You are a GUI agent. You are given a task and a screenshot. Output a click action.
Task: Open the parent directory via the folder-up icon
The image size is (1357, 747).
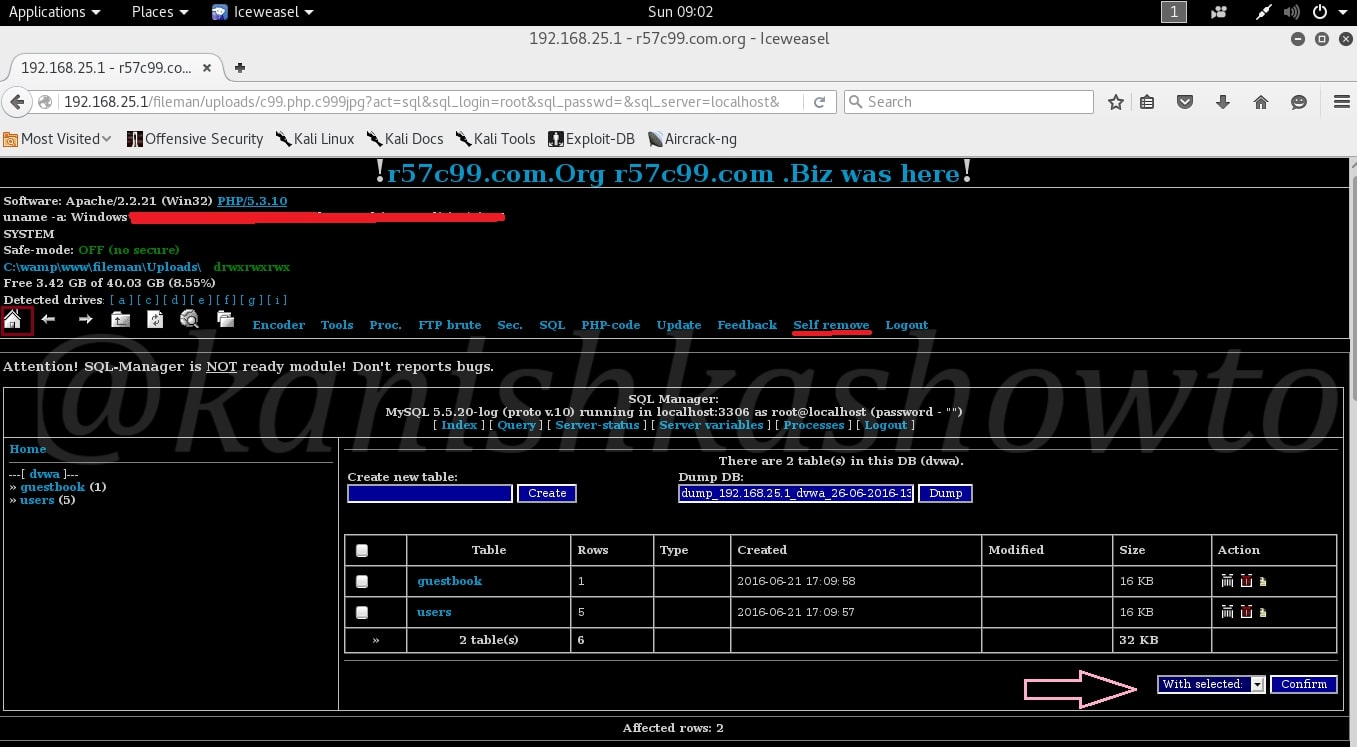tap(120, 320)
